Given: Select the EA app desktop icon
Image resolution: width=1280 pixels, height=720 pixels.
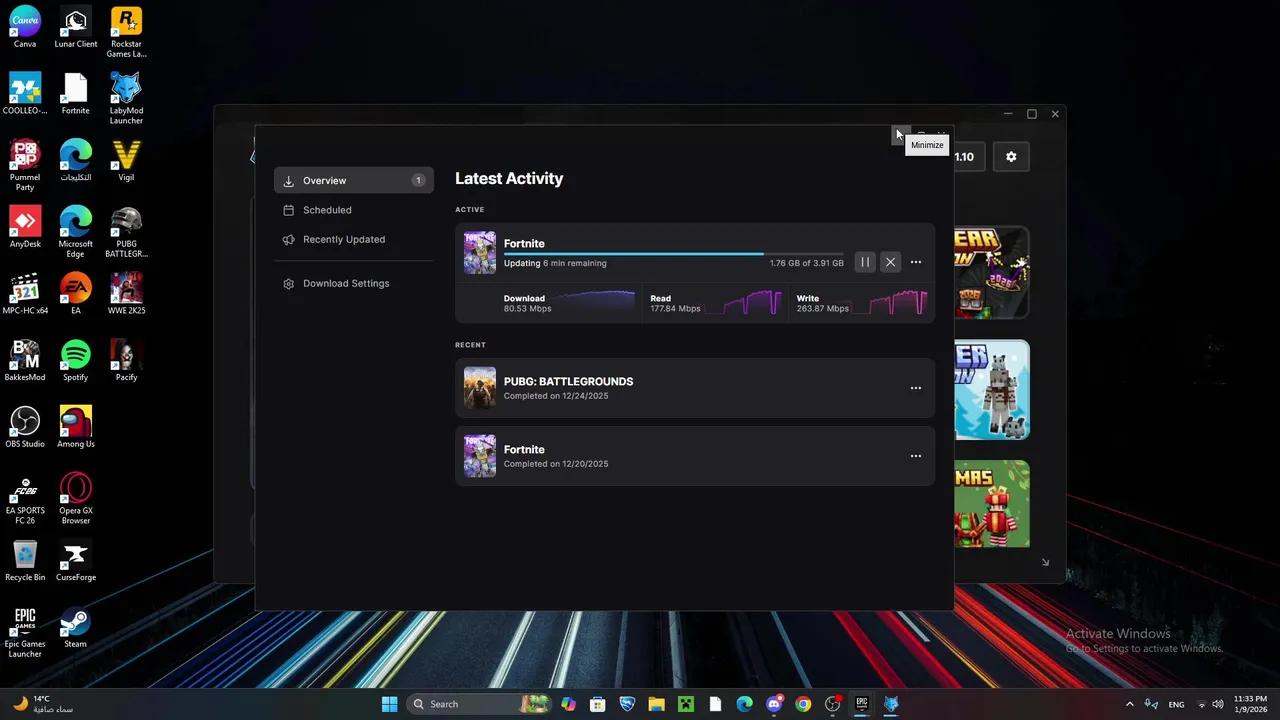Looking at the screenshot, I should pyautogui.click(x=76, y=293).
